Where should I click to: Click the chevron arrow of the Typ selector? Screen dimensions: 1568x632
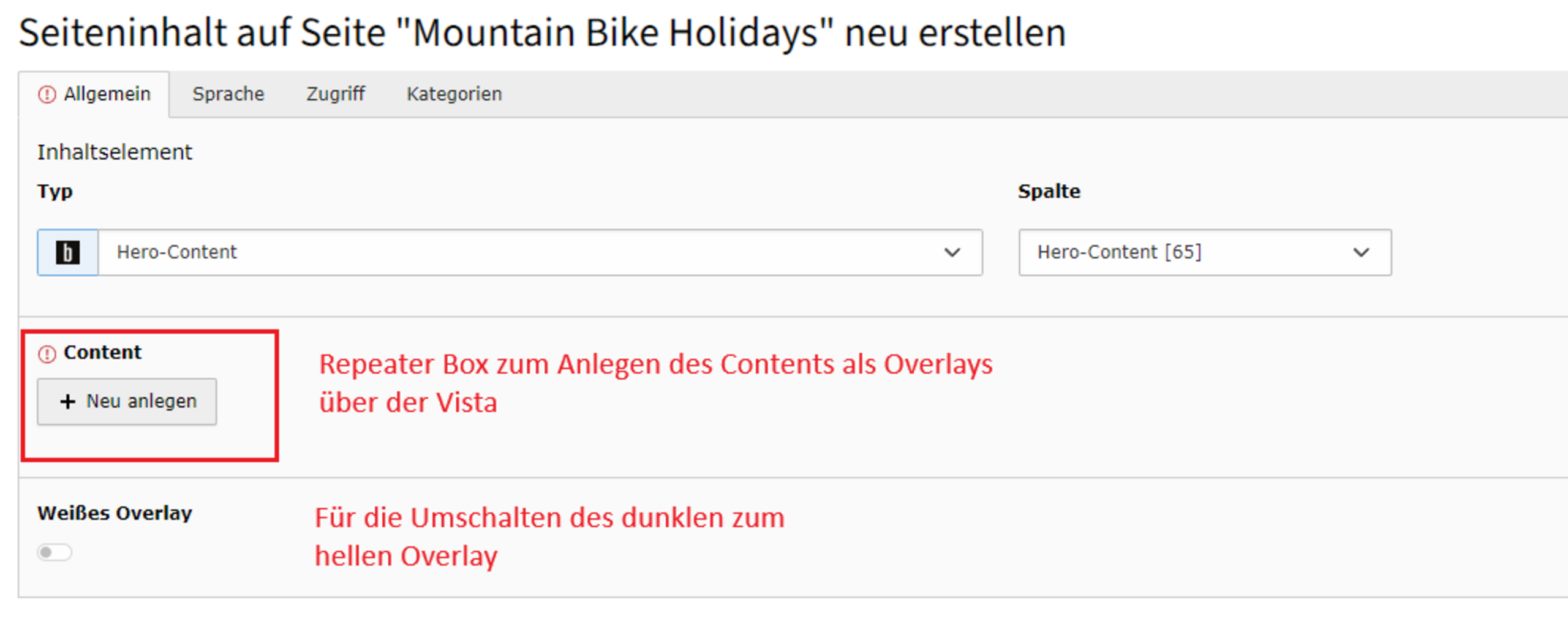952,252
